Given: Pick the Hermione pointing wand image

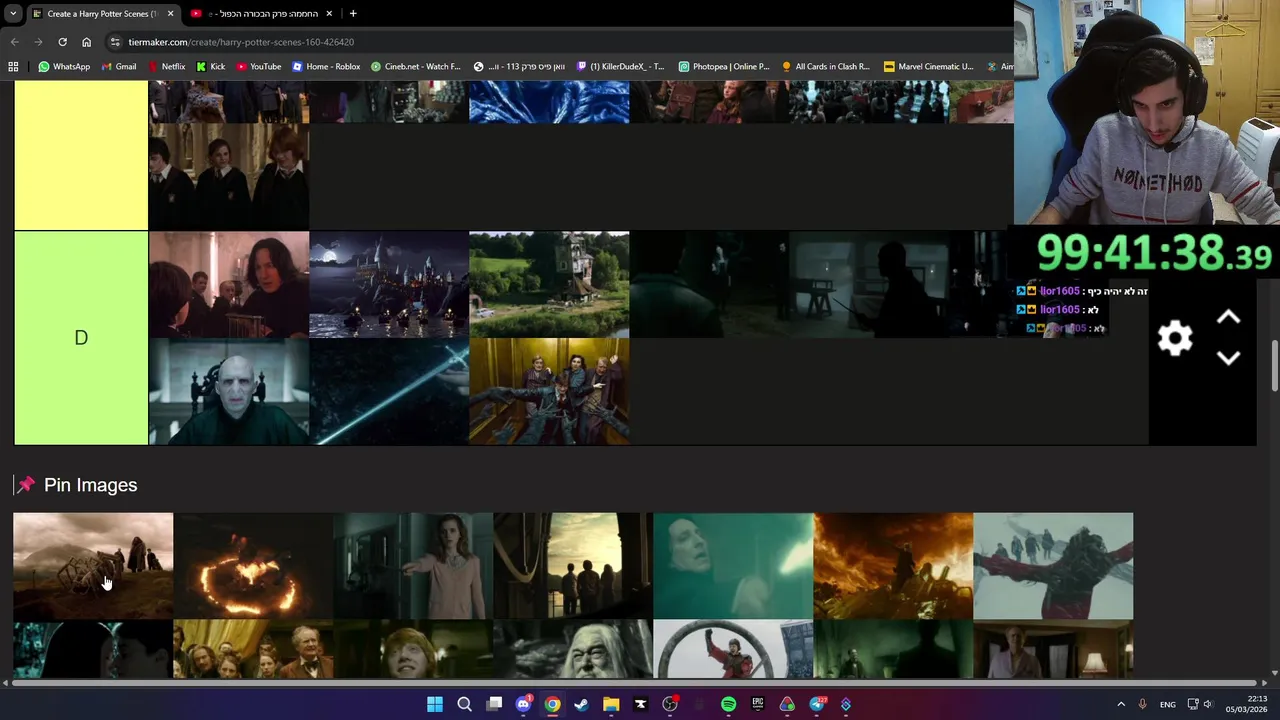Looking at the screenshot, I should (413, 566).
